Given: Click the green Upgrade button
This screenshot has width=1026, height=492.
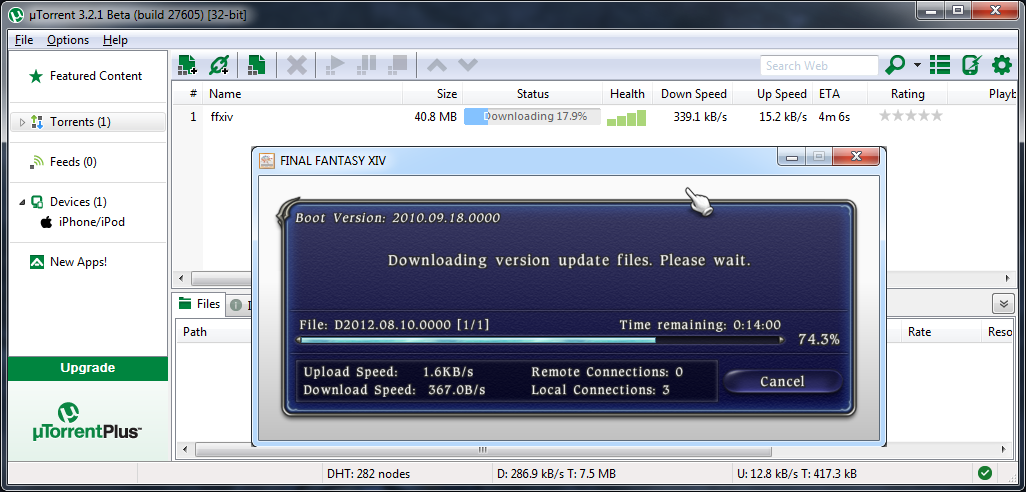Looking at the screenshot, I should [87, 368].
